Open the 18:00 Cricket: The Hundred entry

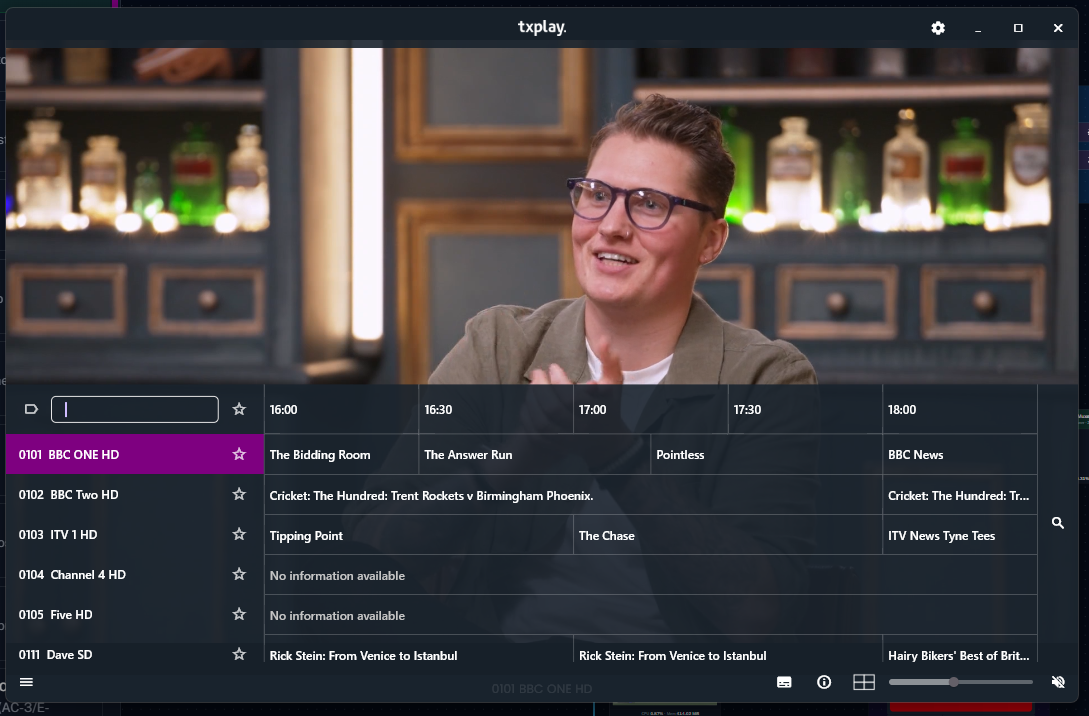point(960,495)
